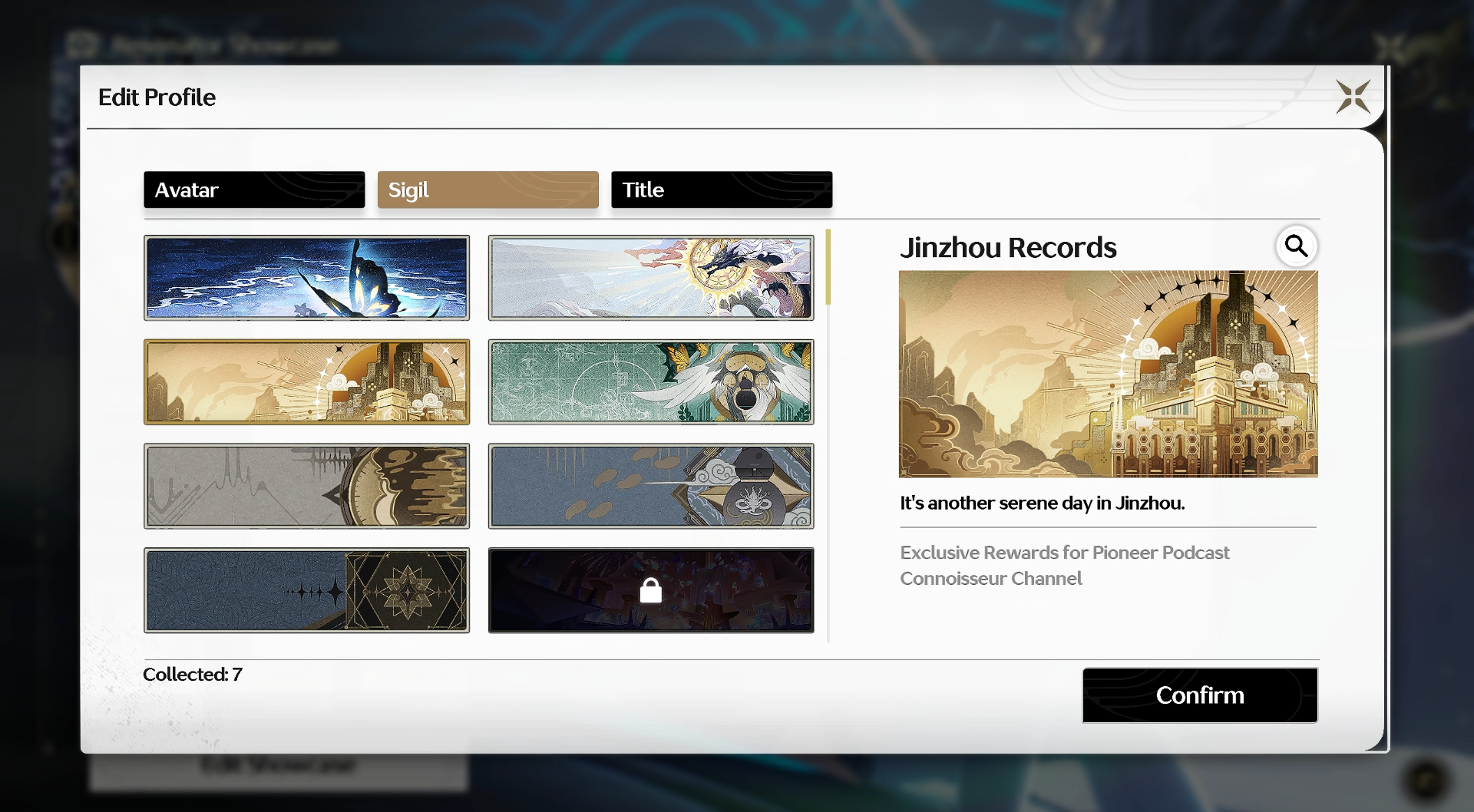Click the Pioneer Podcast rewards description
Viewport: 1474px width, 812px height.
[x=1065, y=566]
